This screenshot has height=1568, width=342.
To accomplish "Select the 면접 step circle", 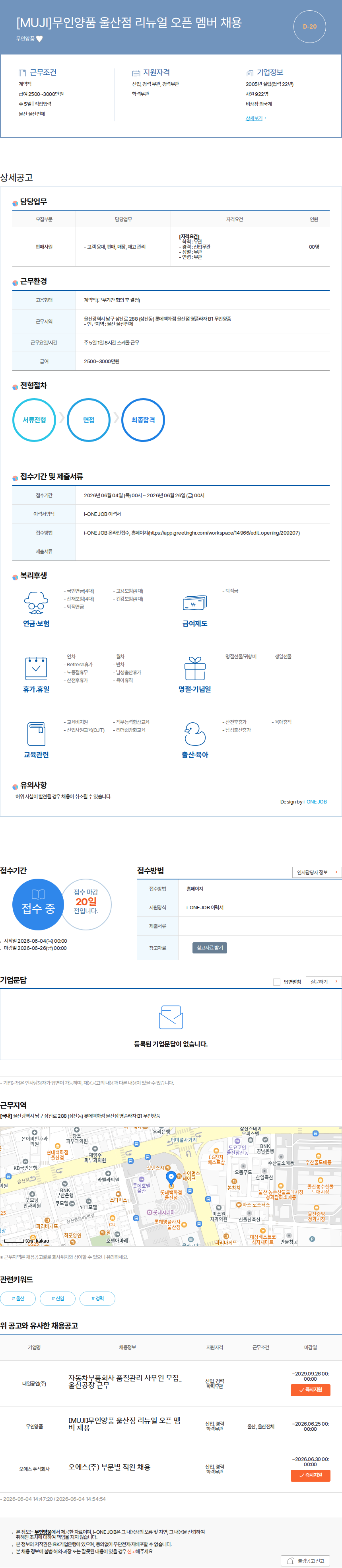I will tap(89, 420).
